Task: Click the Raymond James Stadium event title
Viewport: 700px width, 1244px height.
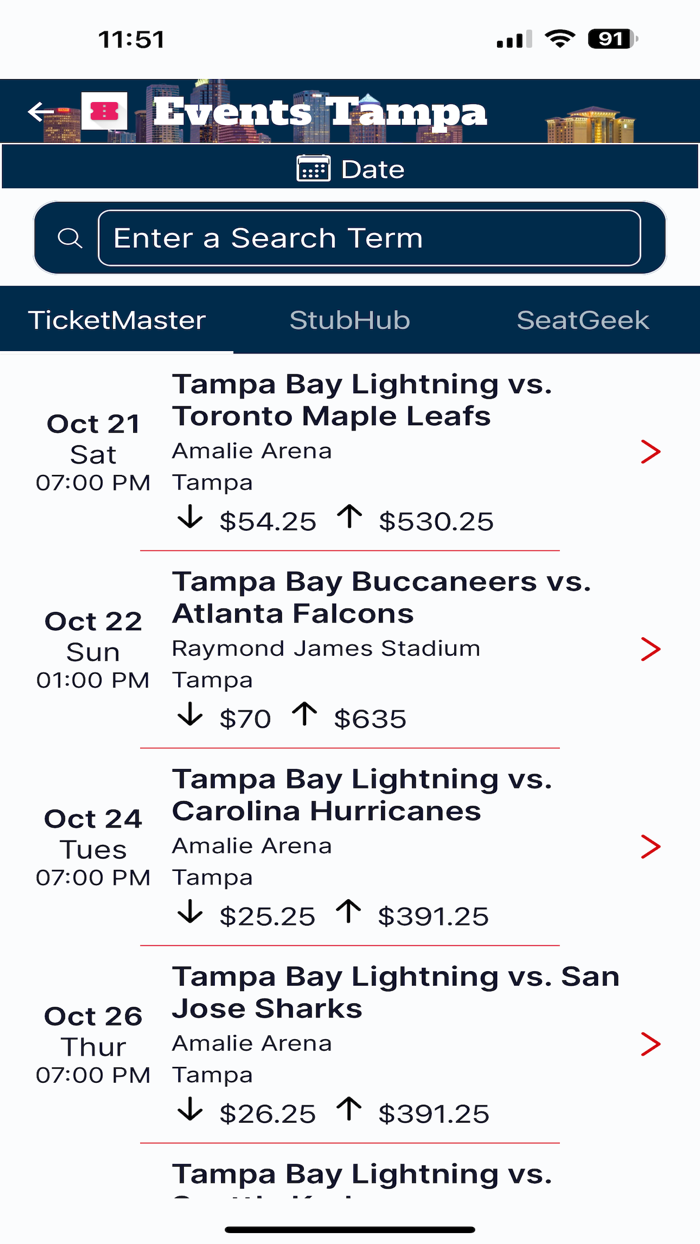Action: click(x=383, y=597)
